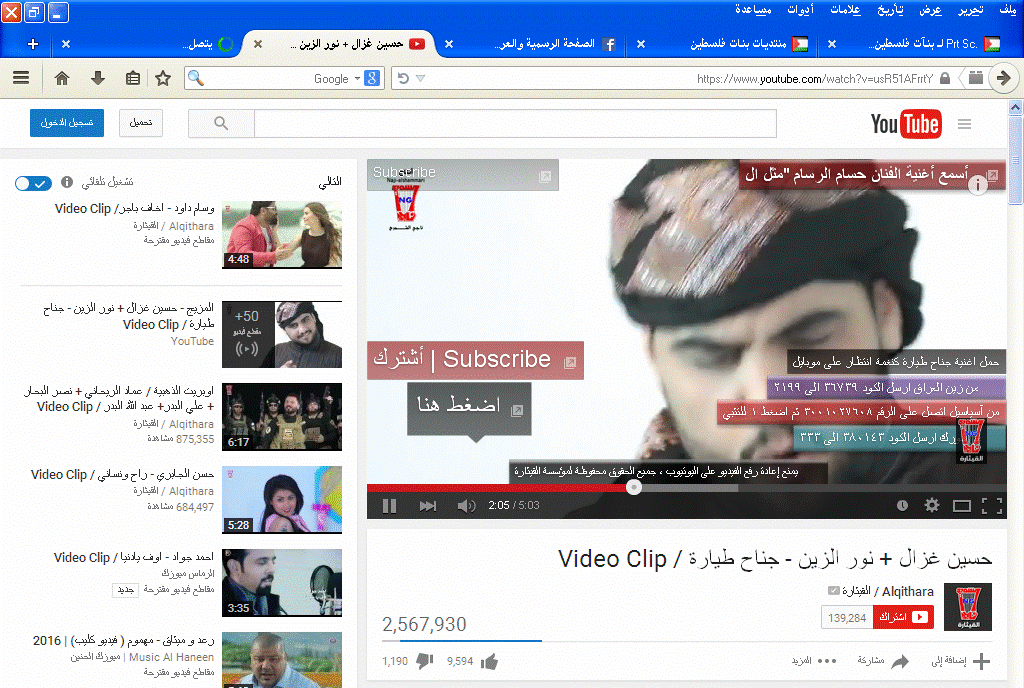Focus the YouTube search input field

pos(515,123)
